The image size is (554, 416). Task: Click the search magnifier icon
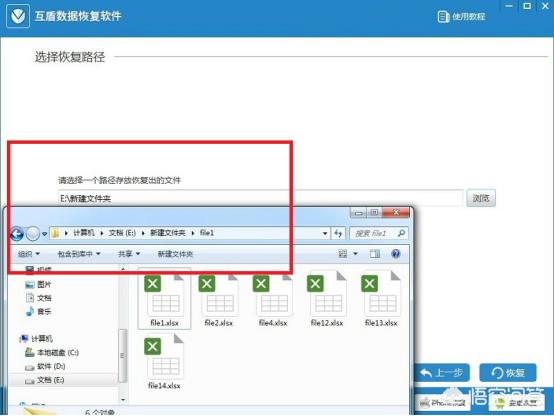(401, 233)
